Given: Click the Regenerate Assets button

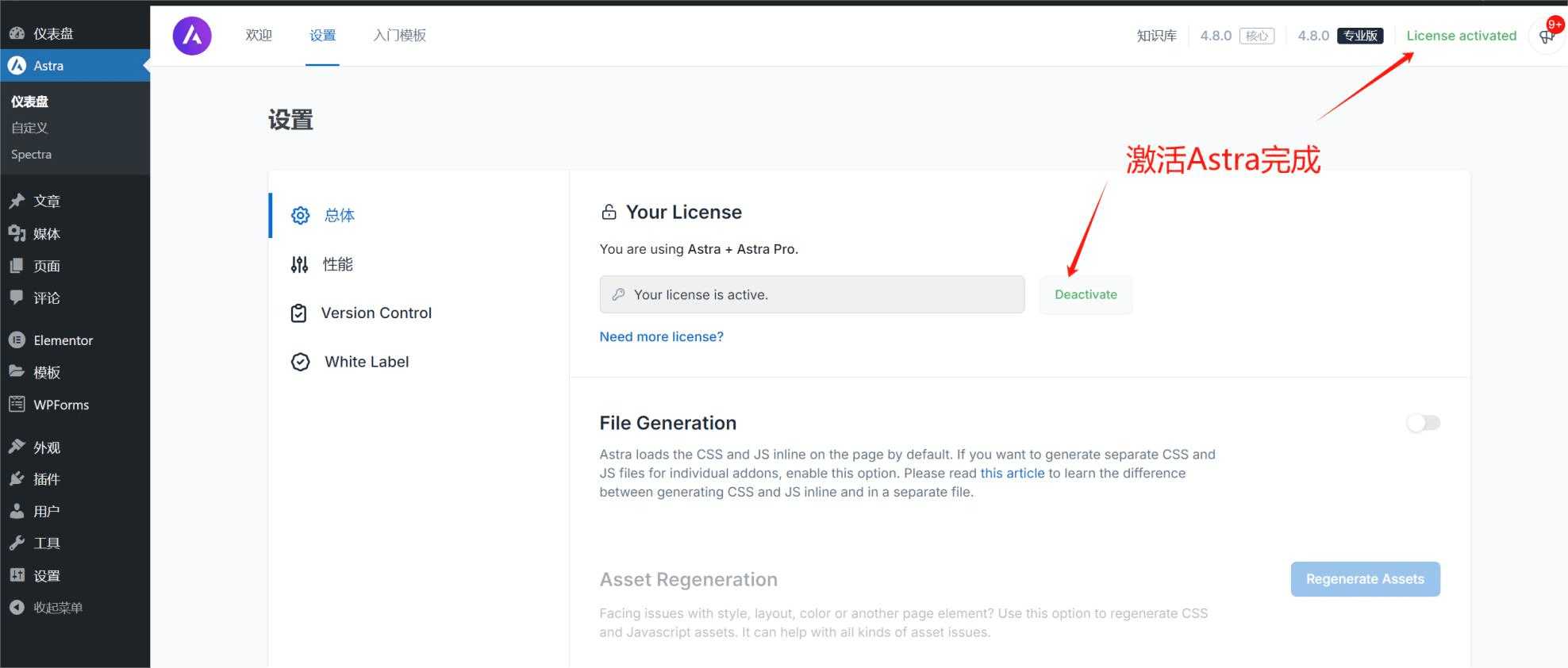Looking at the screenshot, I should pos(1365,579).
